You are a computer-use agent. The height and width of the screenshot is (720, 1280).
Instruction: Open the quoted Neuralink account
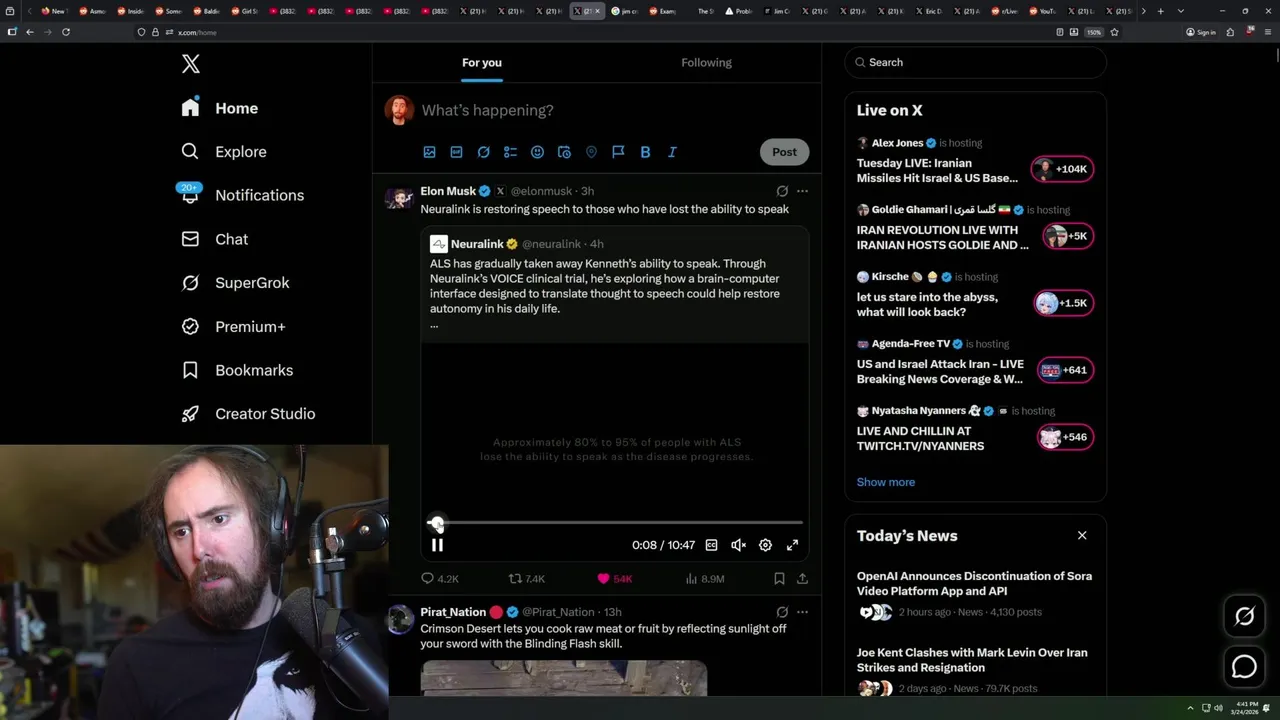pos(477,244)
